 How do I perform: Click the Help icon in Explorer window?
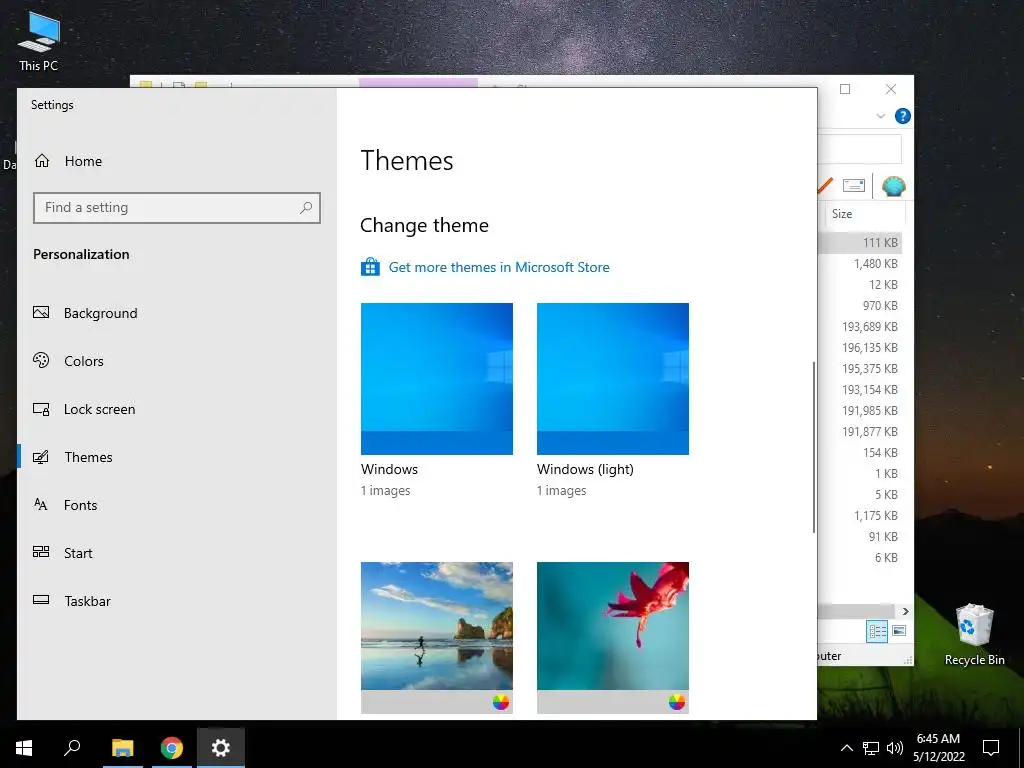pos(903,116)
